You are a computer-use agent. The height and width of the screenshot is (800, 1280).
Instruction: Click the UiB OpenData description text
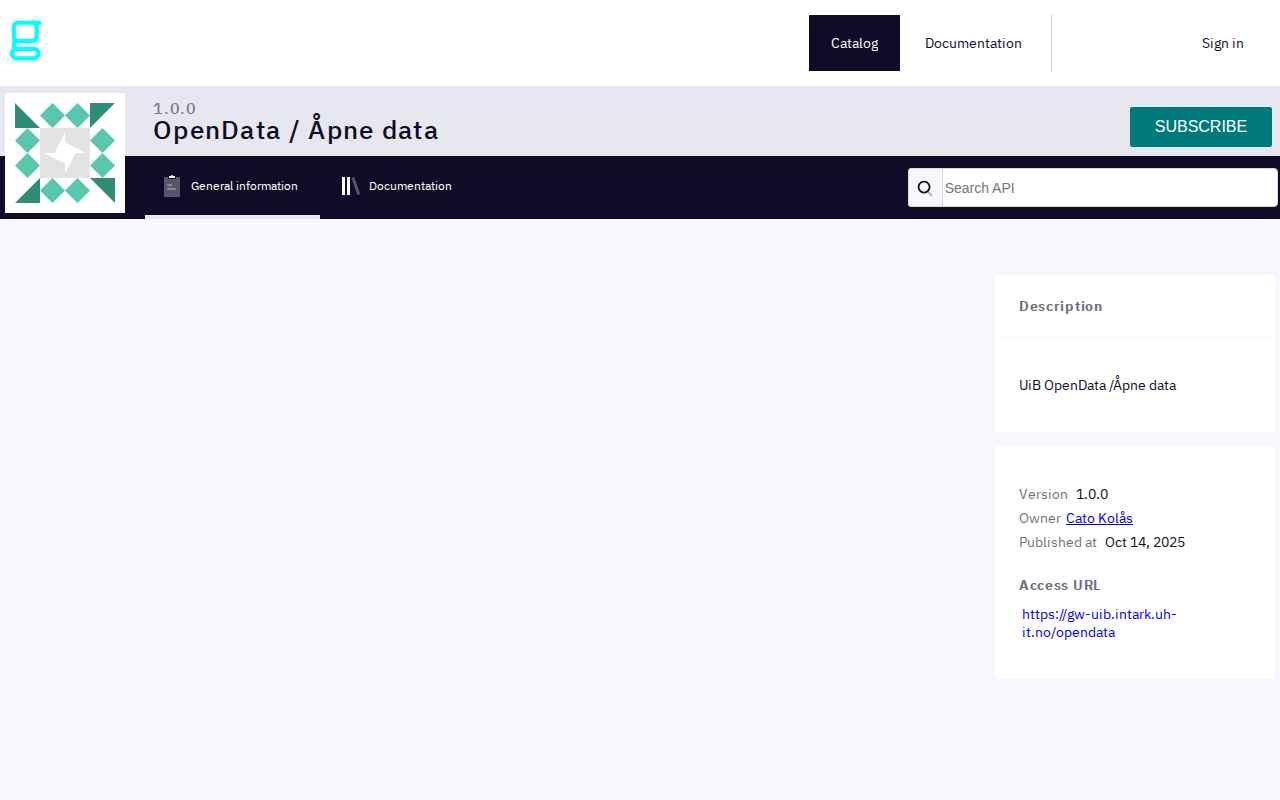tap(1097, 385)
